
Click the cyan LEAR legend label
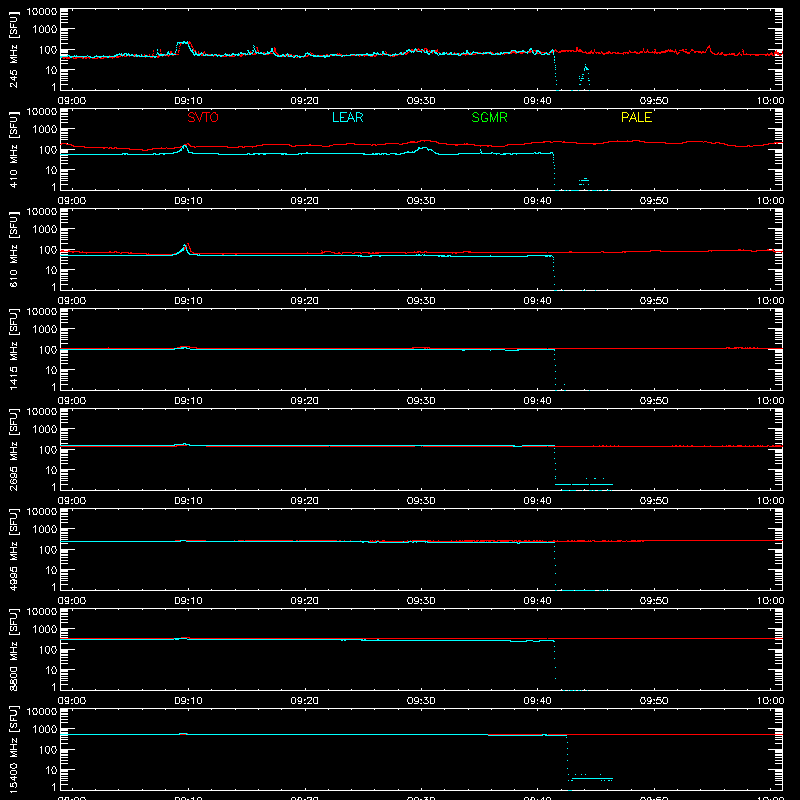point(347,117)
